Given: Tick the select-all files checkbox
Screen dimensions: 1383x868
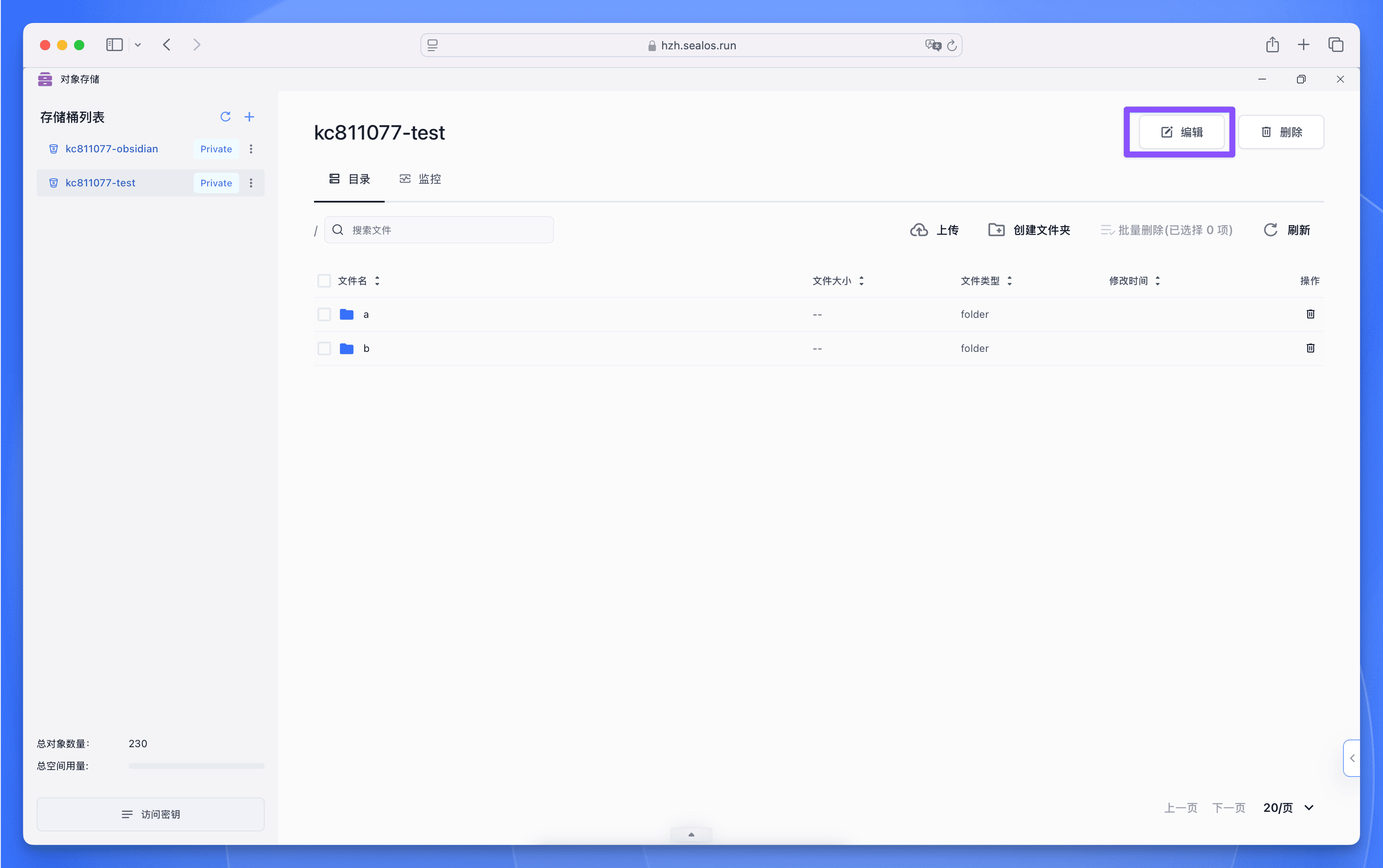Looking at the screenshot, I should click(x=324, y=281).
